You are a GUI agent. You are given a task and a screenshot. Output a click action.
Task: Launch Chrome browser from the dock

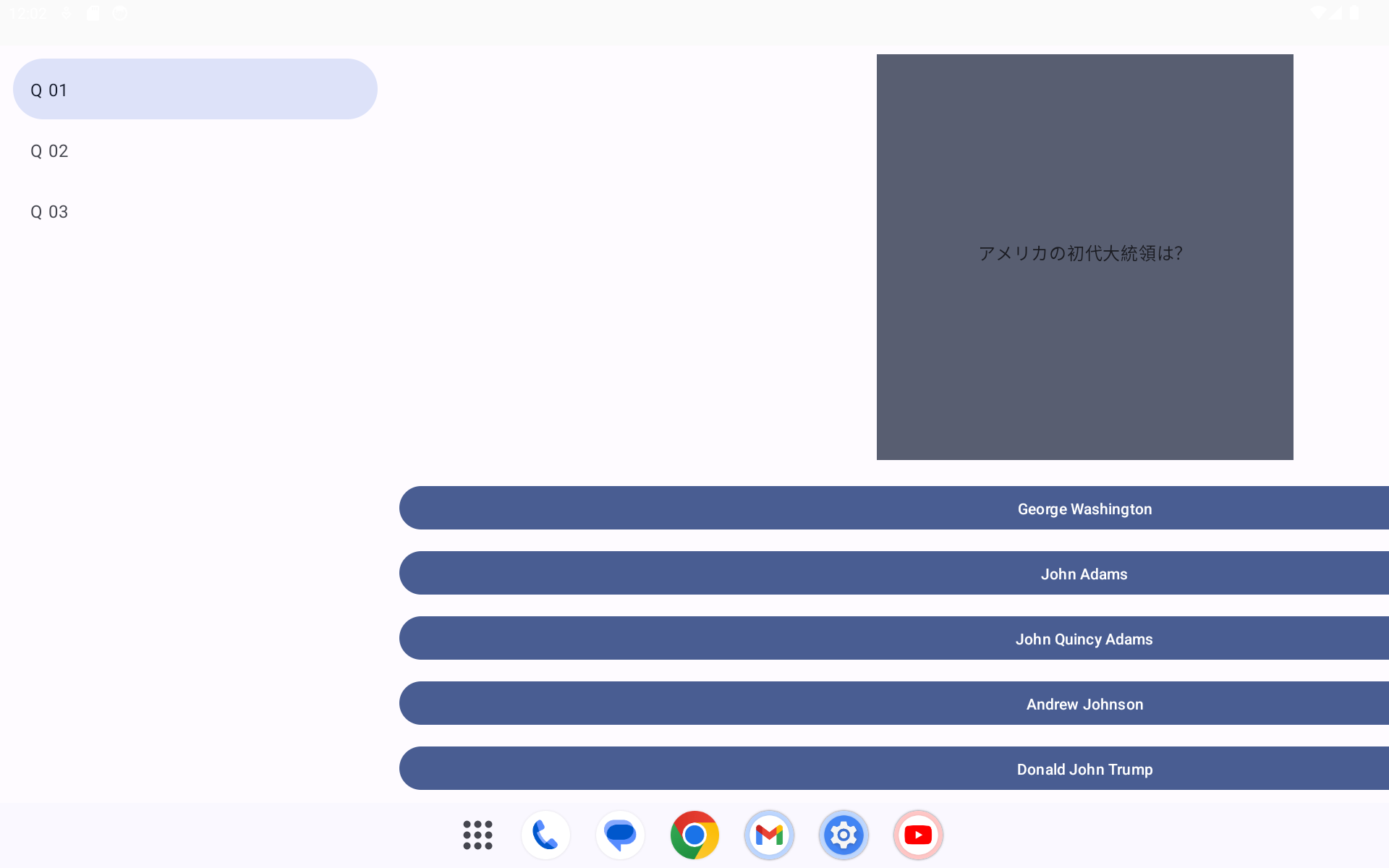pyautogui.click(x=694, y=835)
